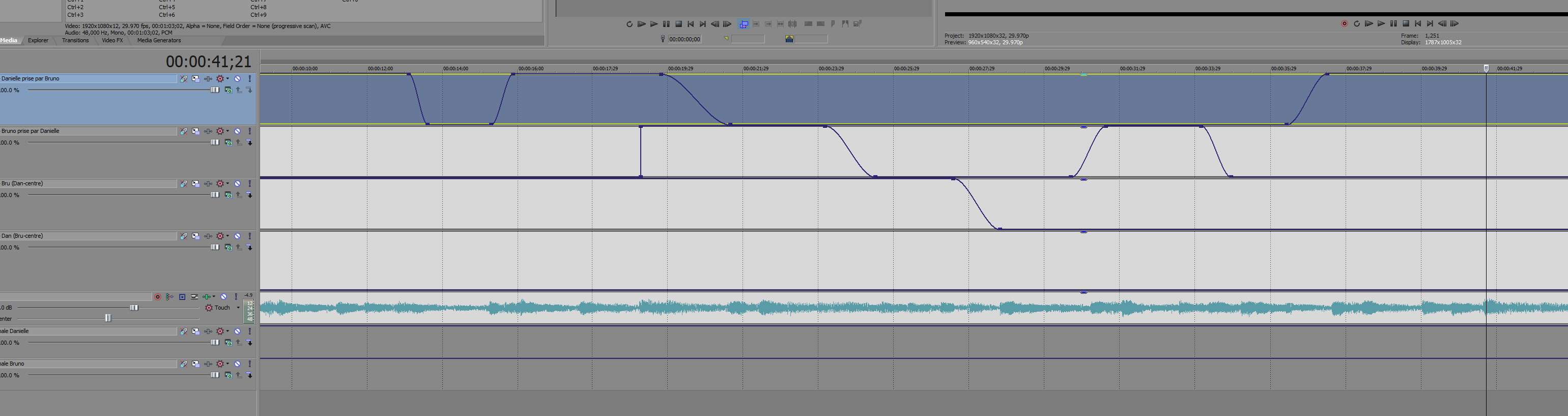The image size is (1568, 416).
Task: Open the Transitions tab
Action: 75,40
